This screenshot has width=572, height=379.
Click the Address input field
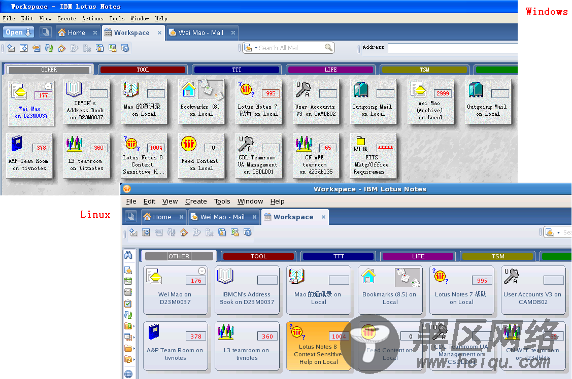(x=453, y=48)
